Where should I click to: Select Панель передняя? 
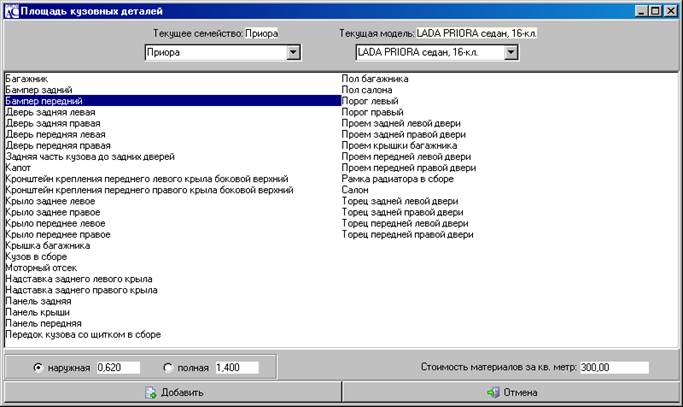[x=44, y=323]
